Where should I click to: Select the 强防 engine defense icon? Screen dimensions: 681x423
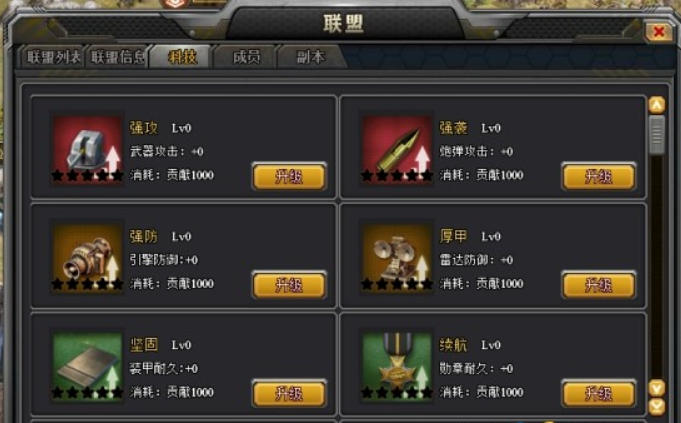click(x=87, y=257)
